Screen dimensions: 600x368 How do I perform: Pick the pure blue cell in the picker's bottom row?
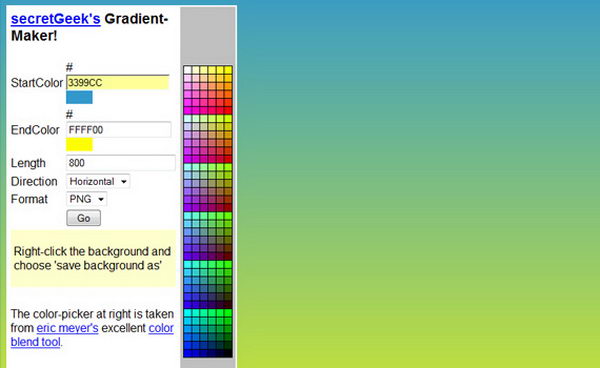[x=188, y=353]
